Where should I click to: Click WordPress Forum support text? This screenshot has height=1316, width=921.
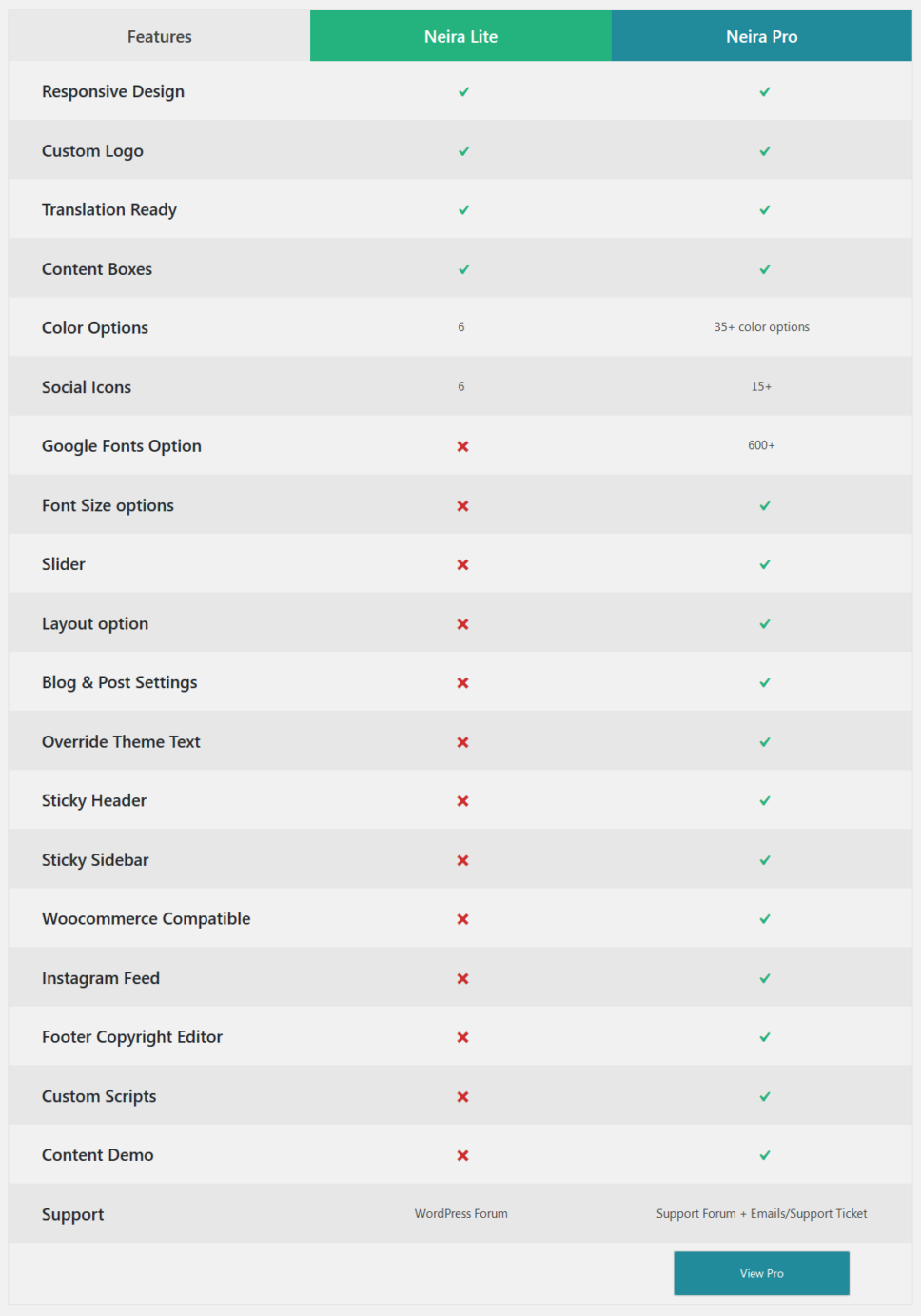pyautogui.click(x=460, y=1214)
